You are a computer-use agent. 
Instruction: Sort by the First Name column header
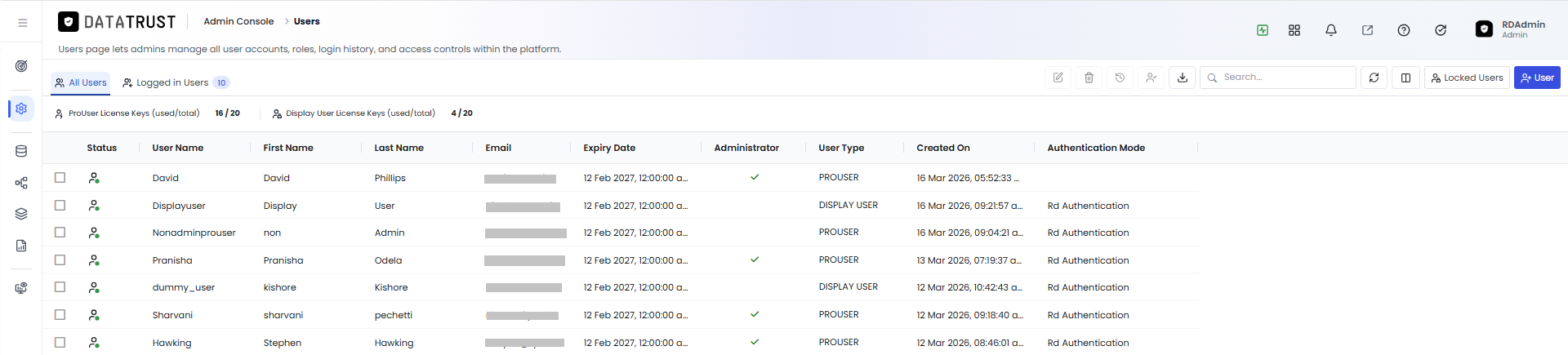click(x=288, y=148)
